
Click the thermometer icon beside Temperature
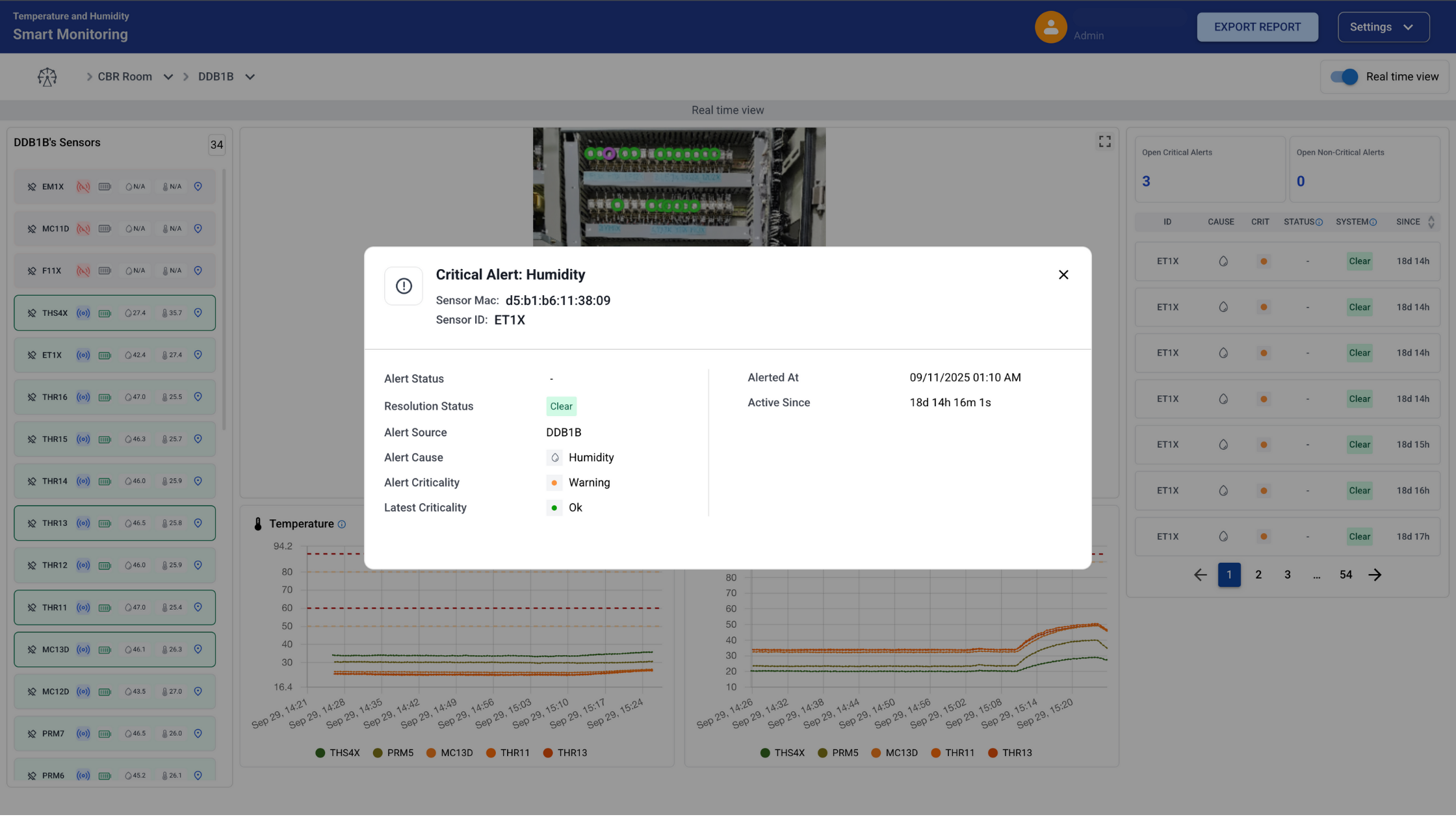(x=258, y=525)
